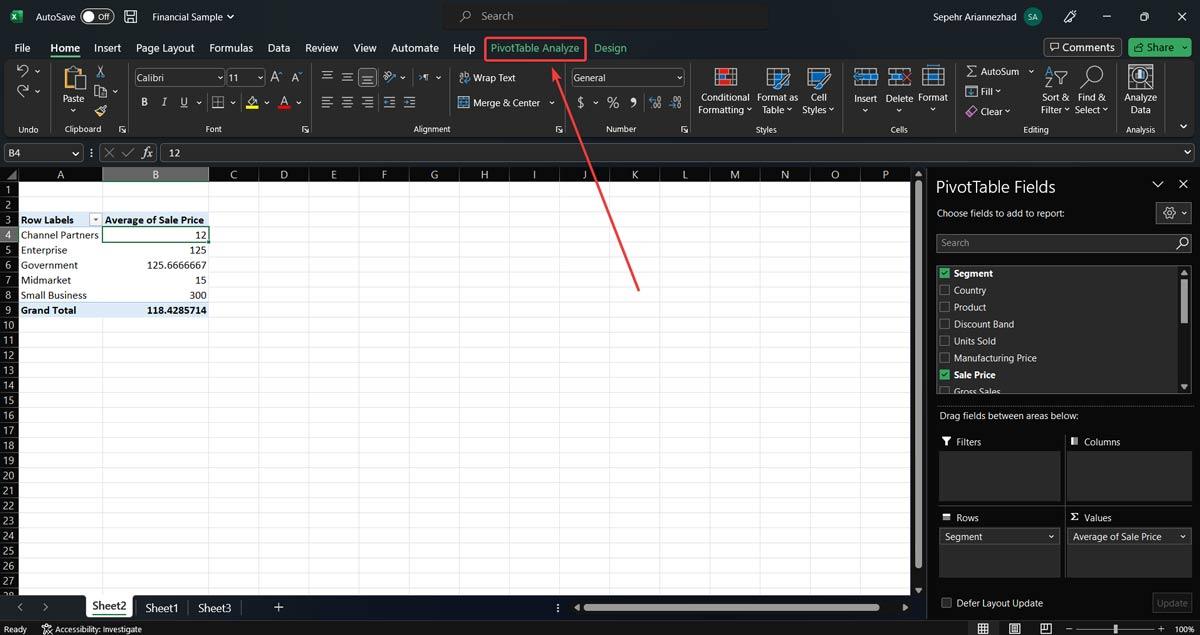Click the Undo icon
The width and height of the screenshot is (1200, 635).
coord(22,71)
